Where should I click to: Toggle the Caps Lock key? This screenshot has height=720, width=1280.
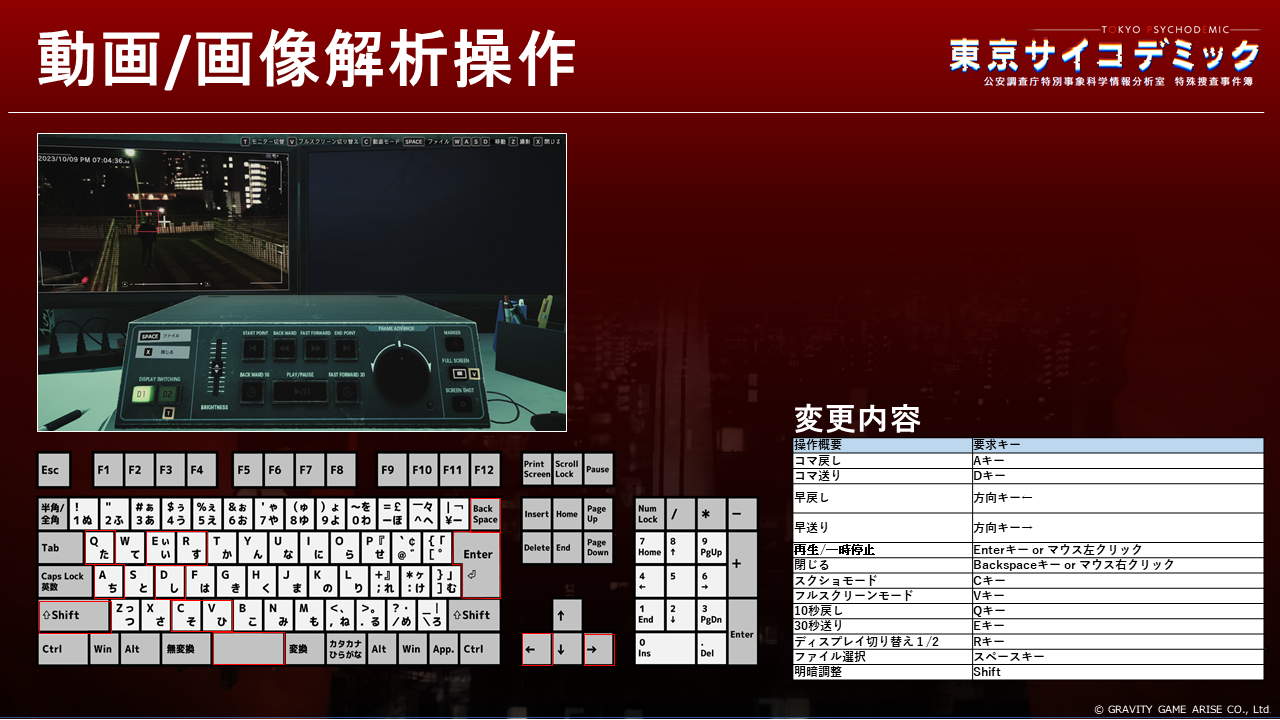coord(65,582)
